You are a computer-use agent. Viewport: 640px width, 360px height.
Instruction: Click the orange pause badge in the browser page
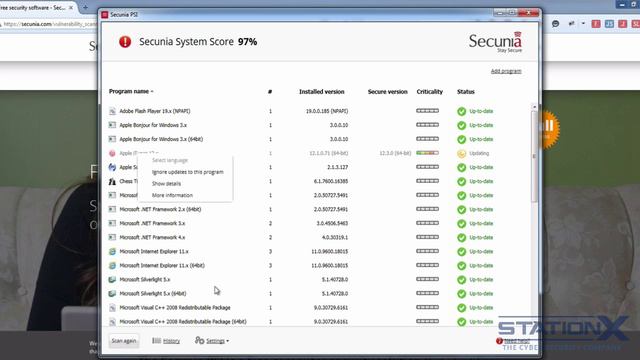click(549, 129)
